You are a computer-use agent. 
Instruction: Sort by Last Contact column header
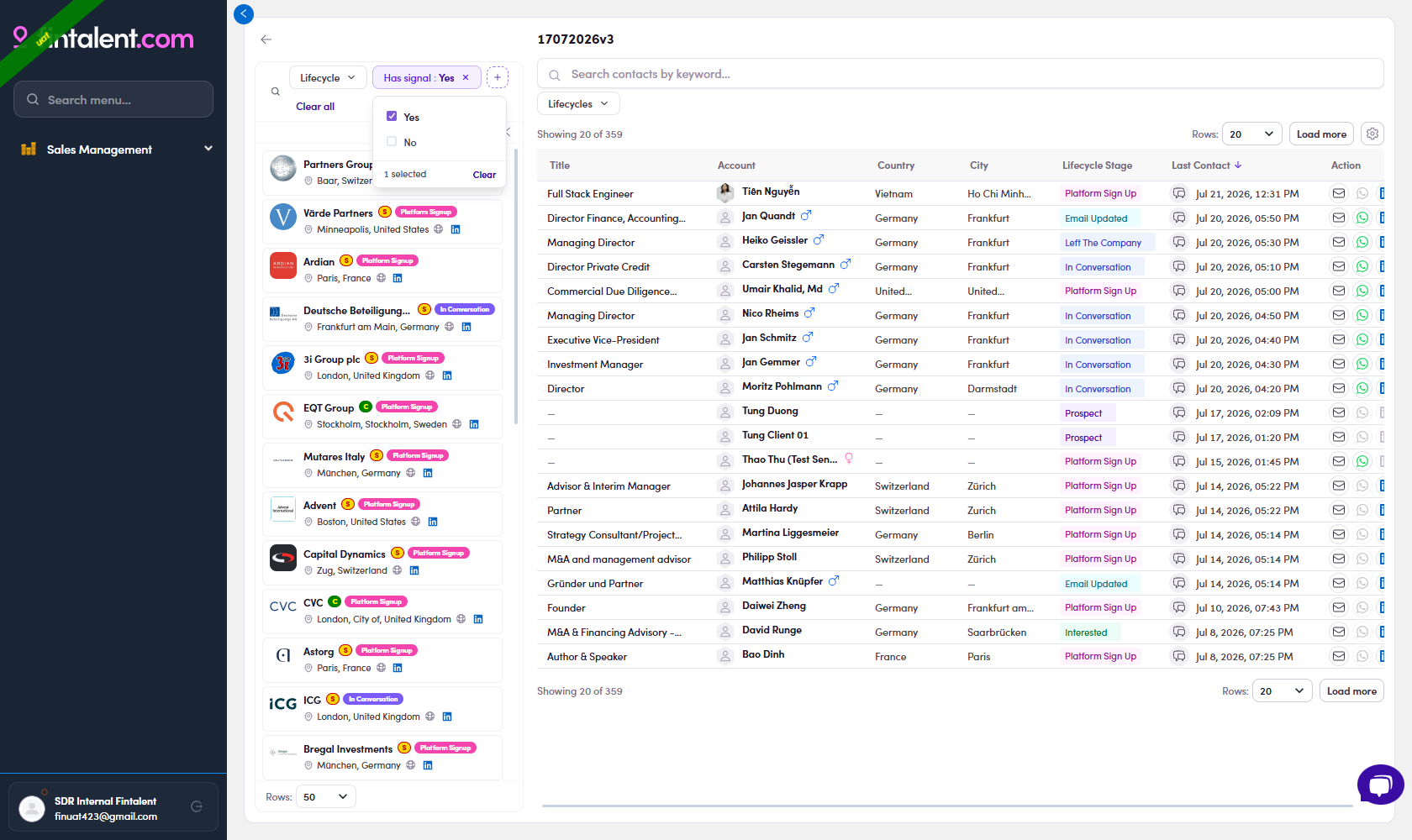coord(1206,165)
